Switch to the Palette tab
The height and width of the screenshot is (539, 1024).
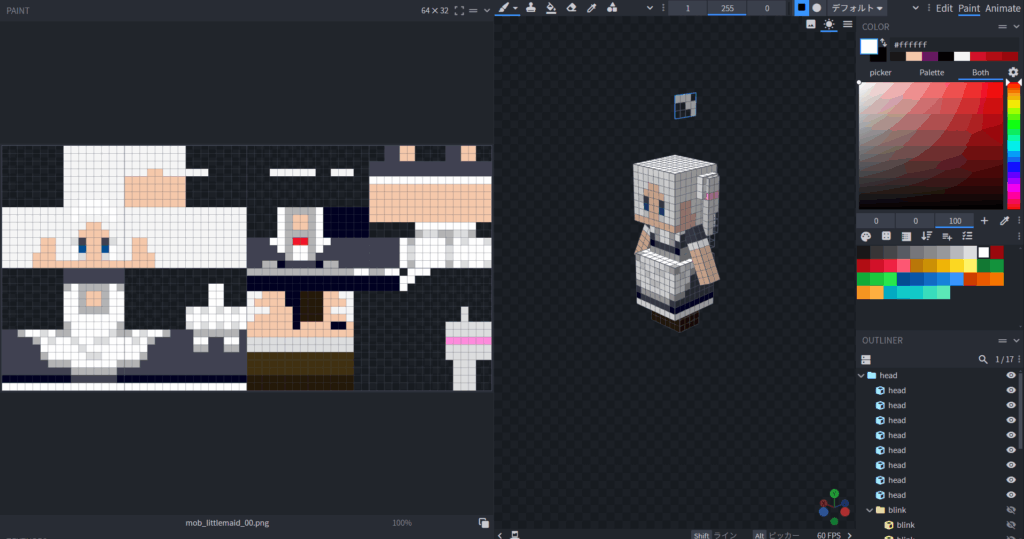(x=931, y=73)
